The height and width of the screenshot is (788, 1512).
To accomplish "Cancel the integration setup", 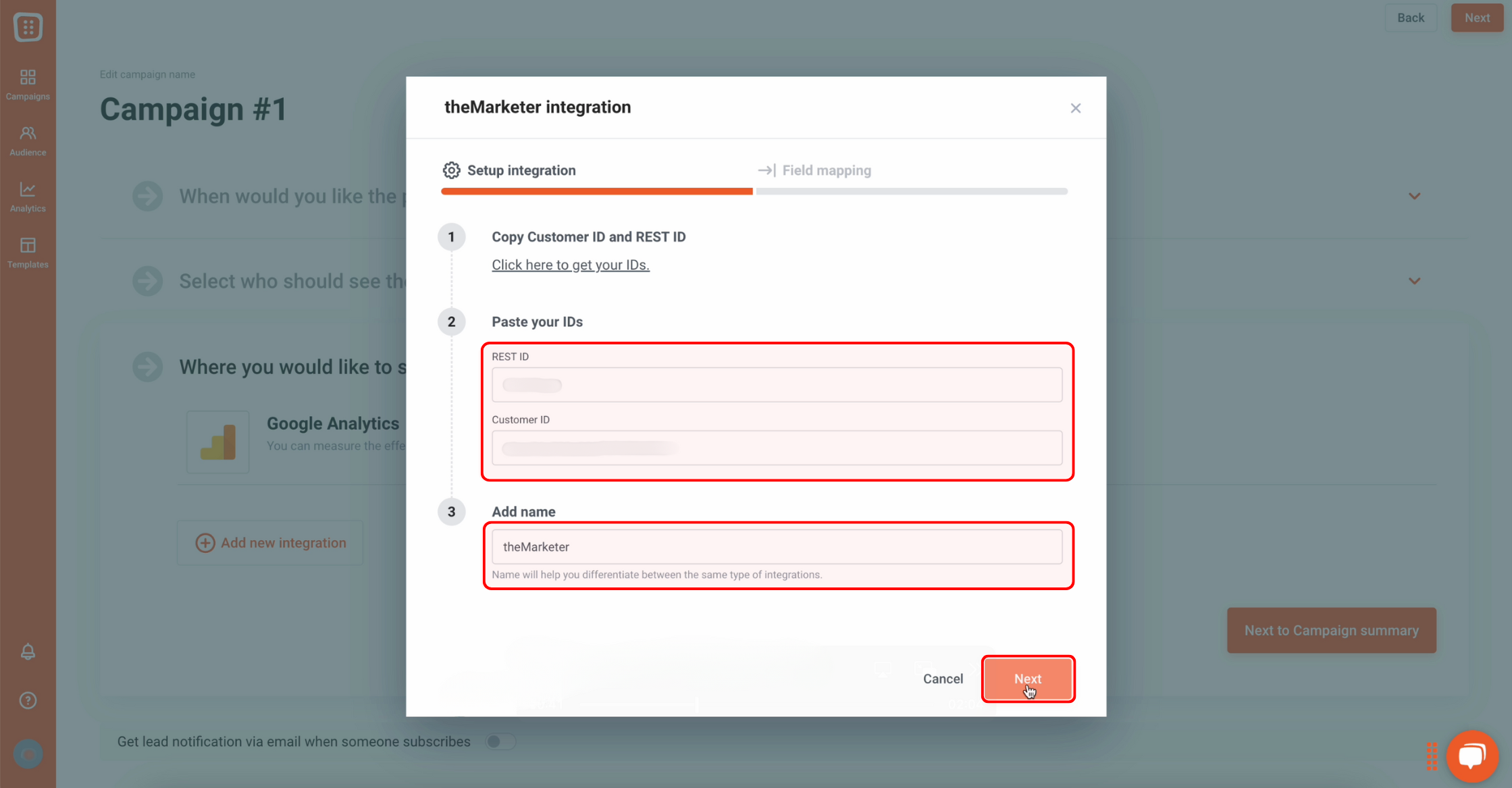I will pos(943,679).
